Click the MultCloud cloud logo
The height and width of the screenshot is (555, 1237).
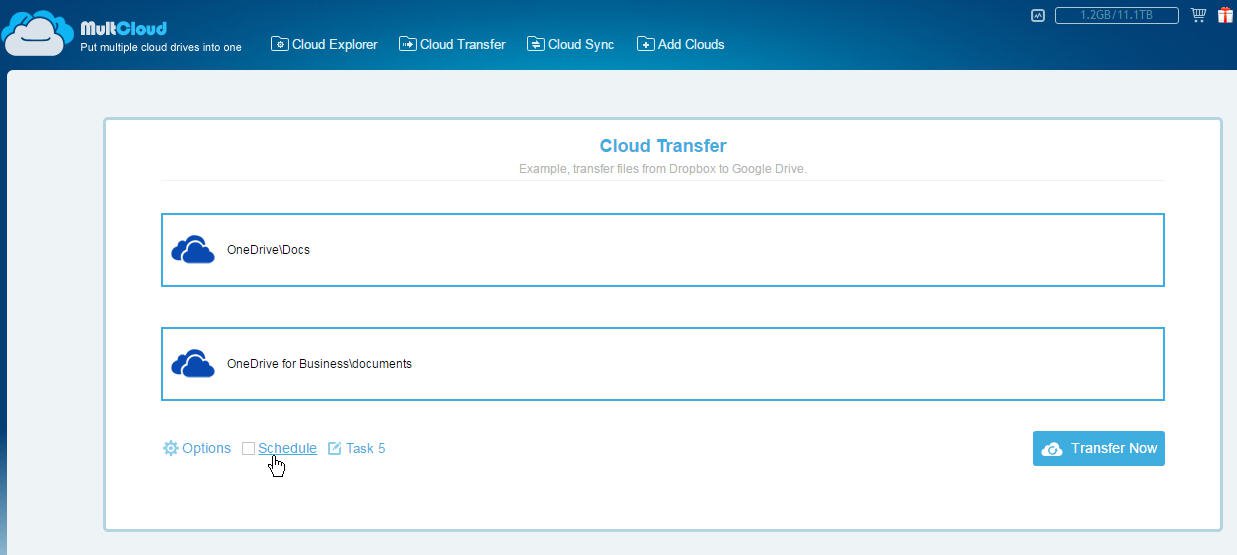(38, 34)
